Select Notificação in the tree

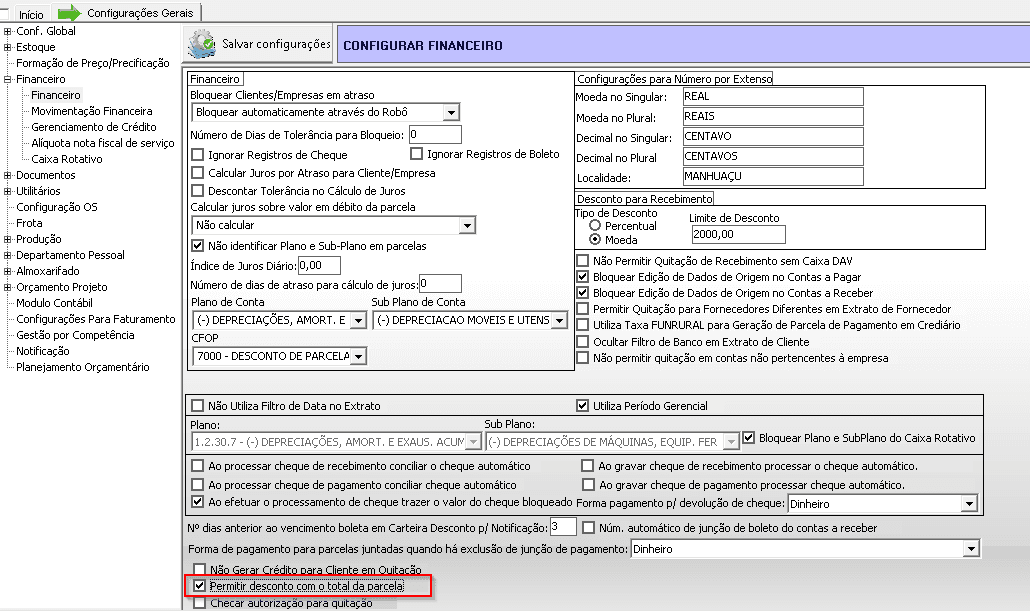(43, 351)
